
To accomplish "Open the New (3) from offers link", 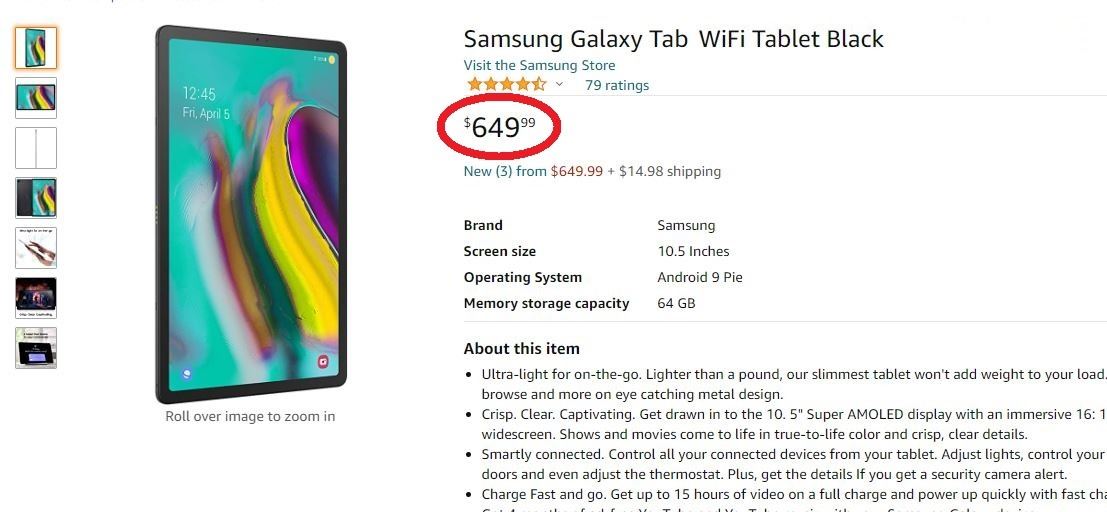I will [x=505, y=171].
